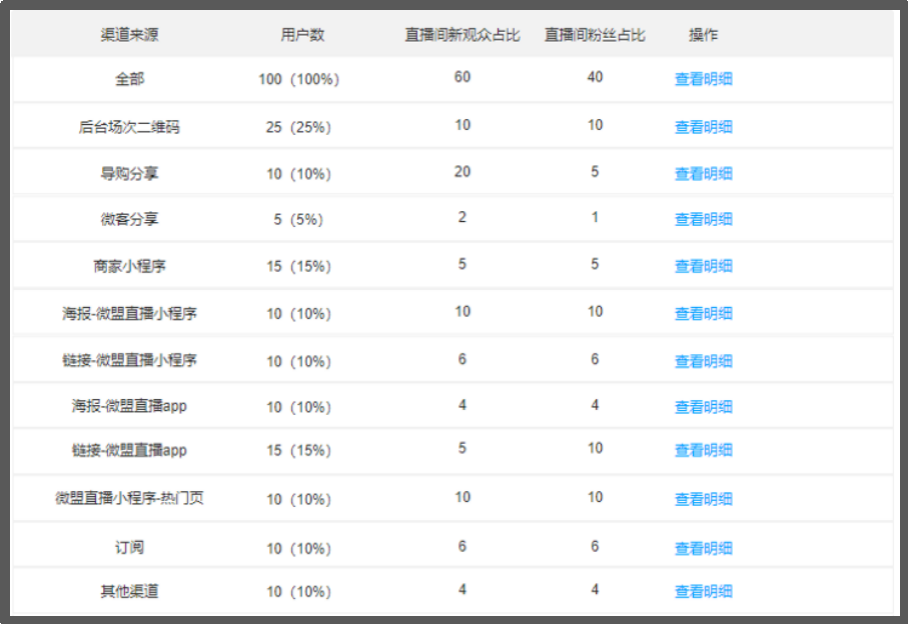908x624 pixels.
Task: Click new-audience value 20 in 导购分享 row
Action: (x=462, y=172)
